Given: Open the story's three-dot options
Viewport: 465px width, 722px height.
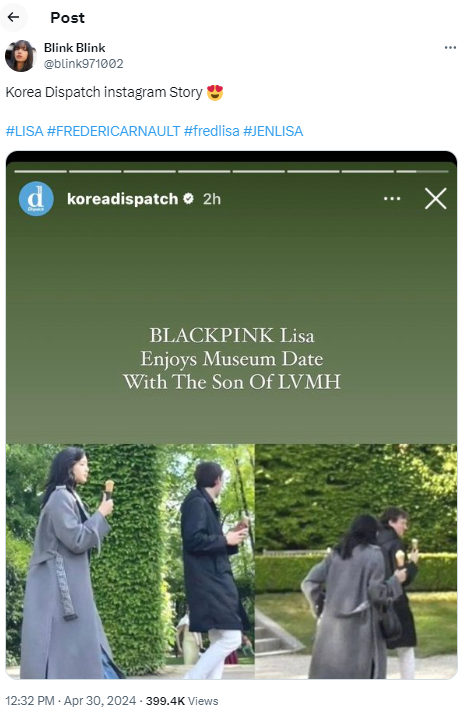Looking at the screenshot, I should click(x=392, y=199).
